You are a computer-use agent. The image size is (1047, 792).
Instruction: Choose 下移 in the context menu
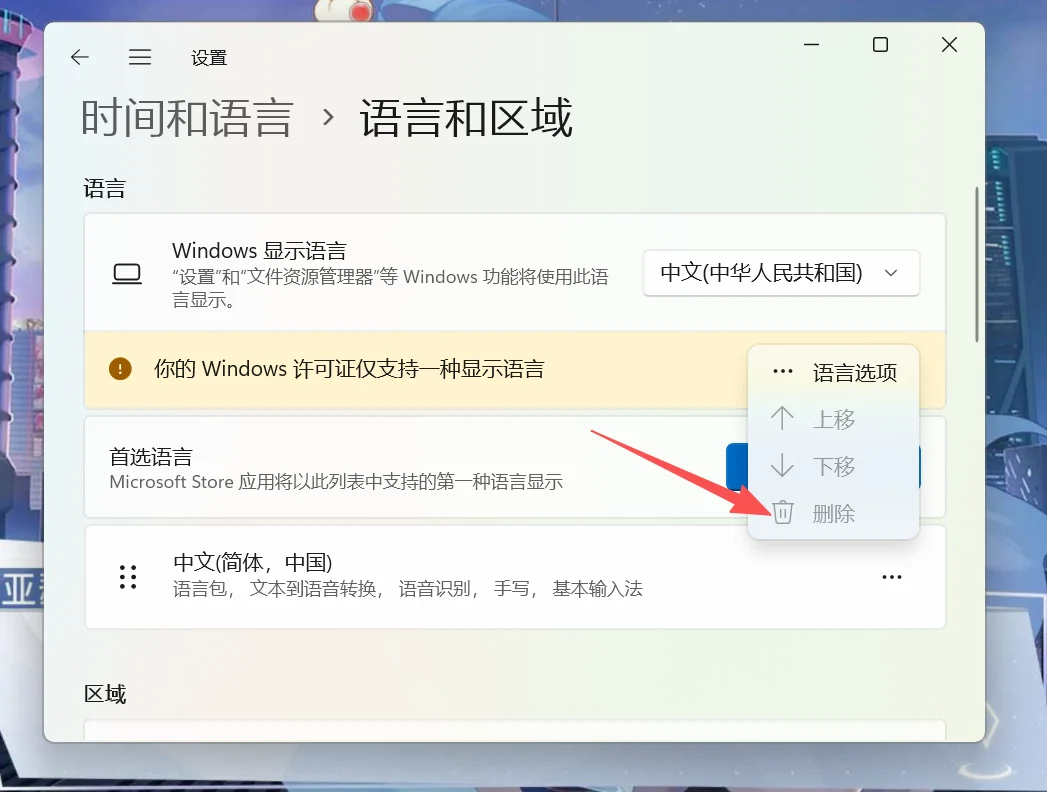[x=833, y=465]
